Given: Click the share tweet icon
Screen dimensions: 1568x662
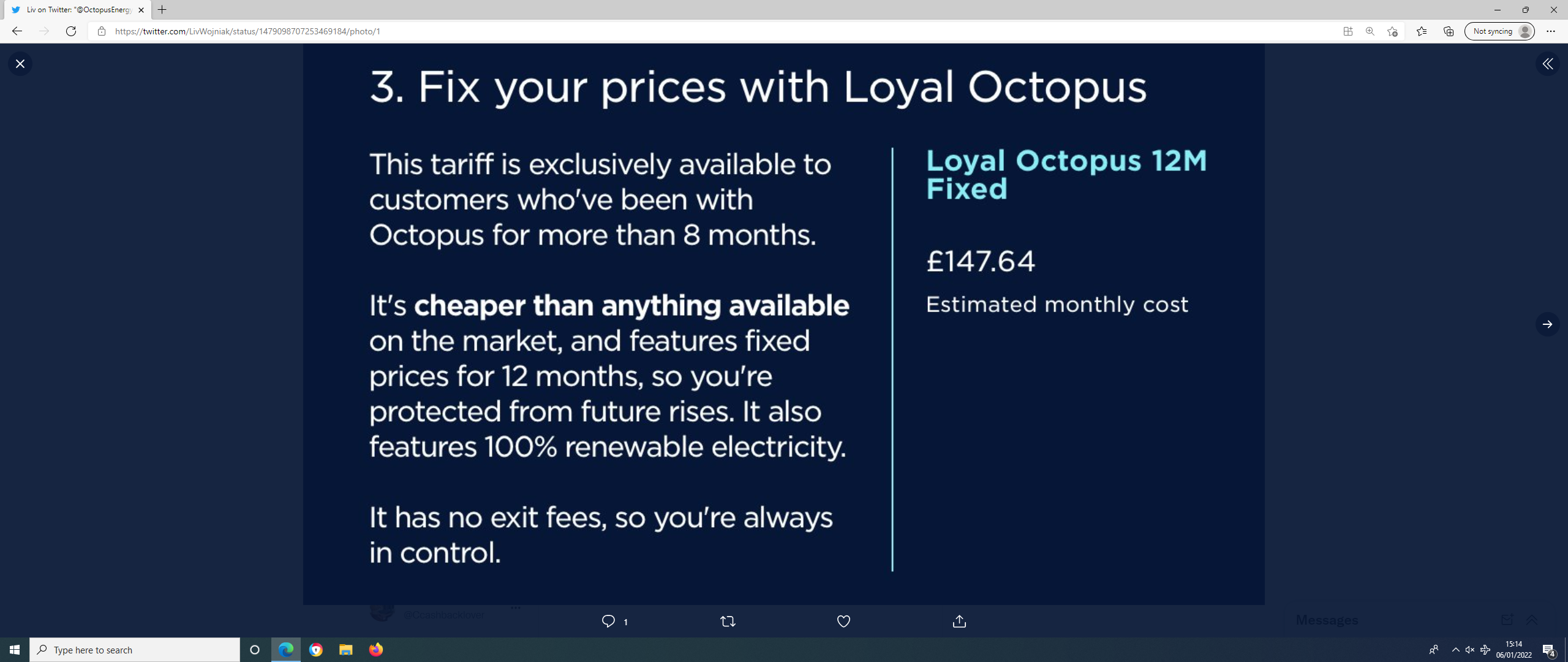Looking at the screenshot, I should 959,621.
